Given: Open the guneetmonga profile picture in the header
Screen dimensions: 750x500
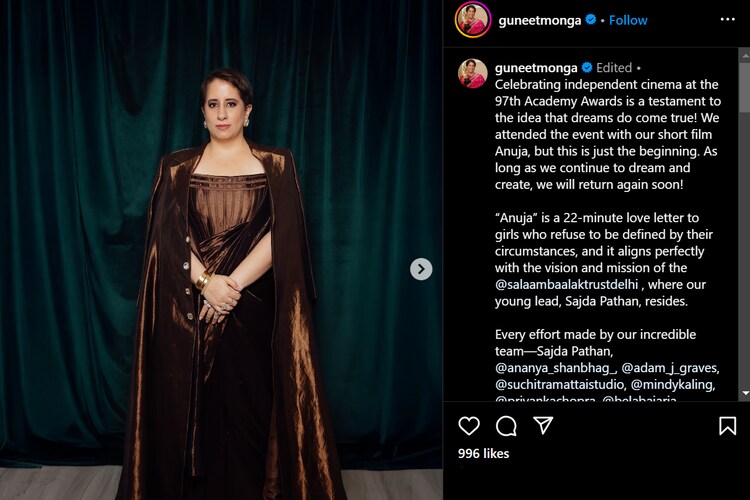Looking at the screenshot, I should click(x=473, y=20).
